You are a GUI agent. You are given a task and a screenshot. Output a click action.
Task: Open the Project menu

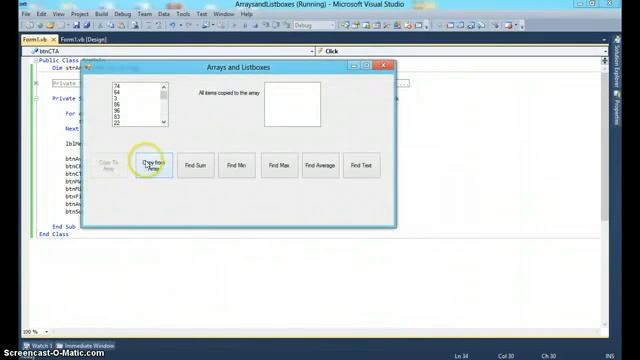80,14
